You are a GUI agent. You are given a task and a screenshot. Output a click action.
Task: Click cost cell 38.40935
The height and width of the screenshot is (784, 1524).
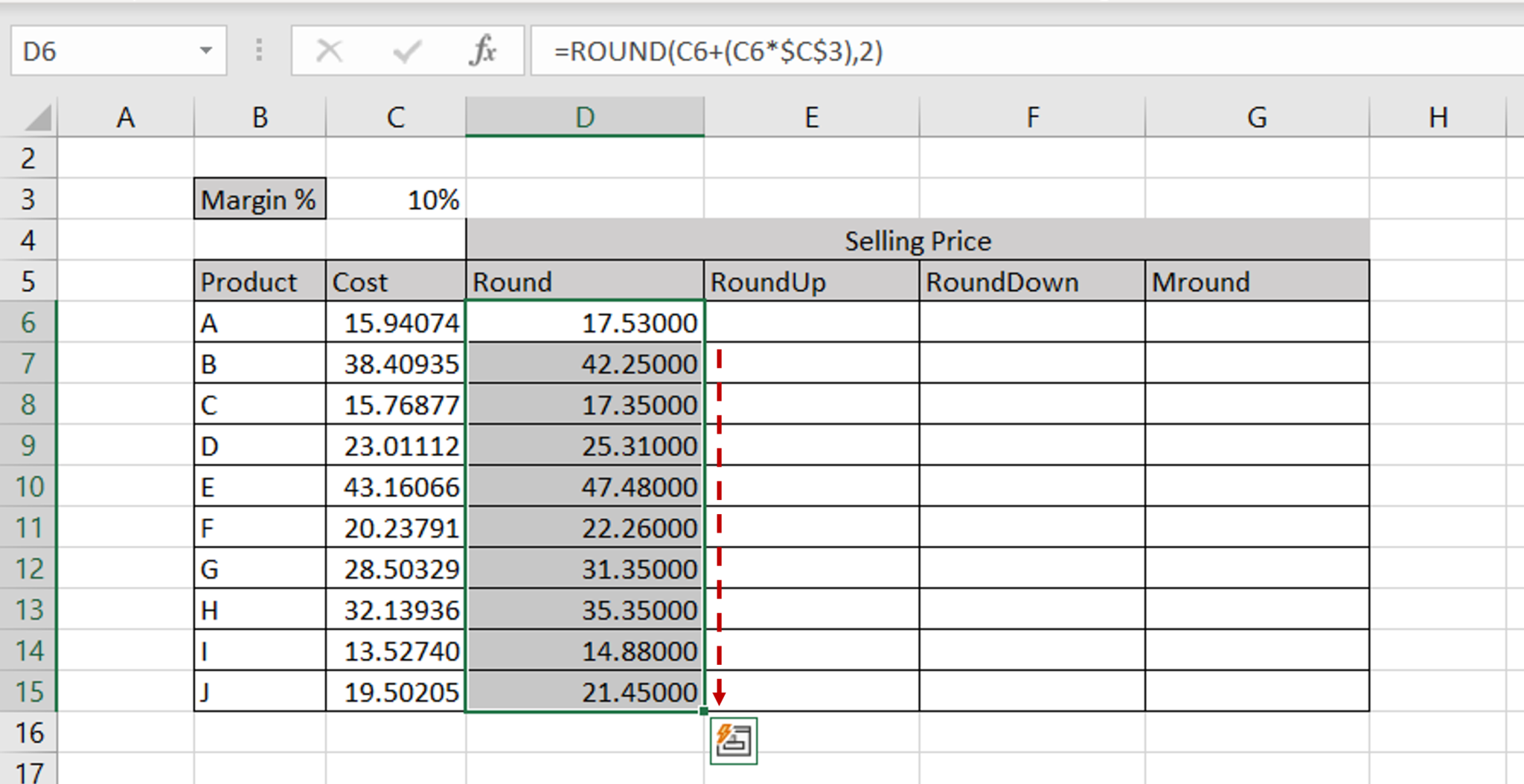click(x=396, y=363)
